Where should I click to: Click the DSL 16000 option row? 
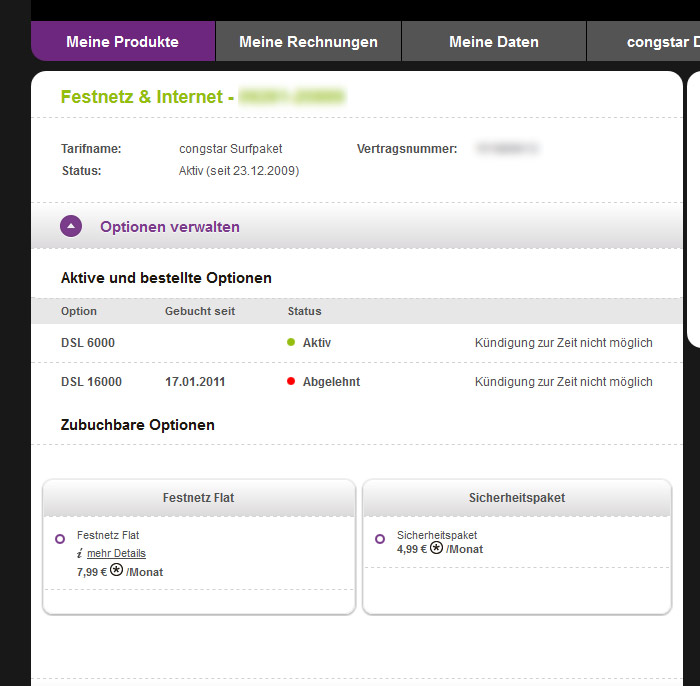click(x=91, y=382)
